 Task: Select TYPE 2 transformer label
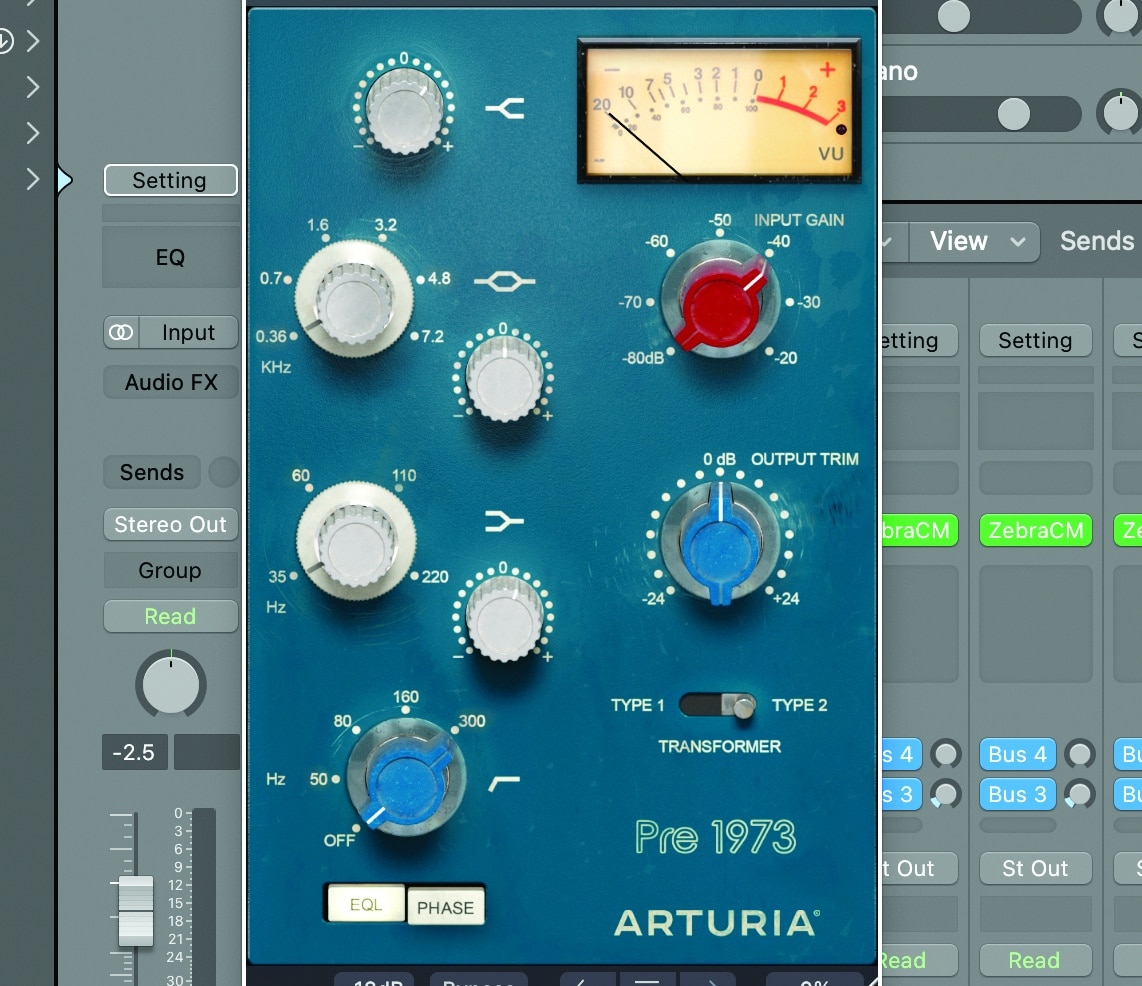[800, 705]
